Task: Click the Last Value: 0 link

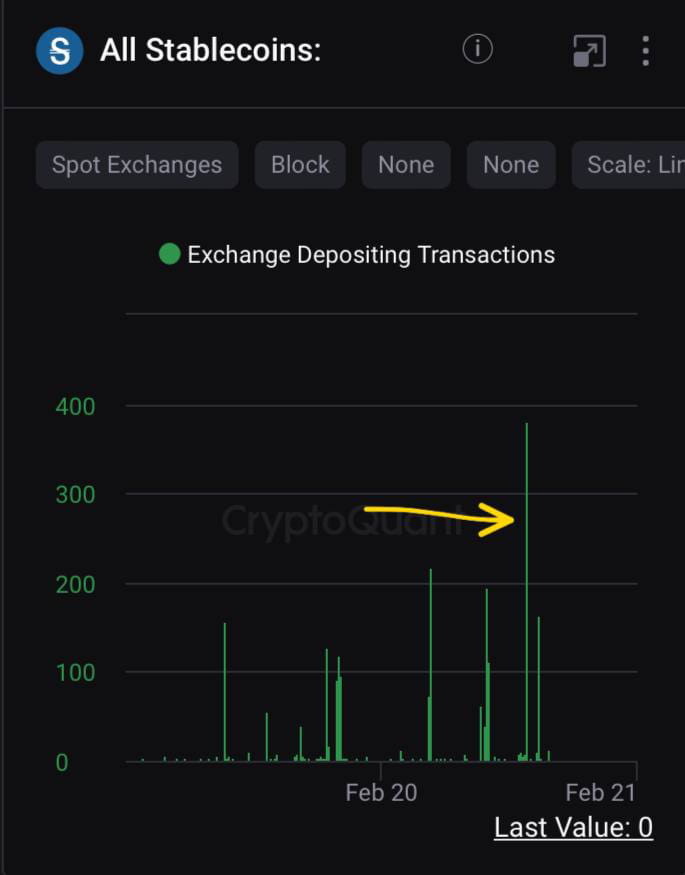Action: (573, 827)
